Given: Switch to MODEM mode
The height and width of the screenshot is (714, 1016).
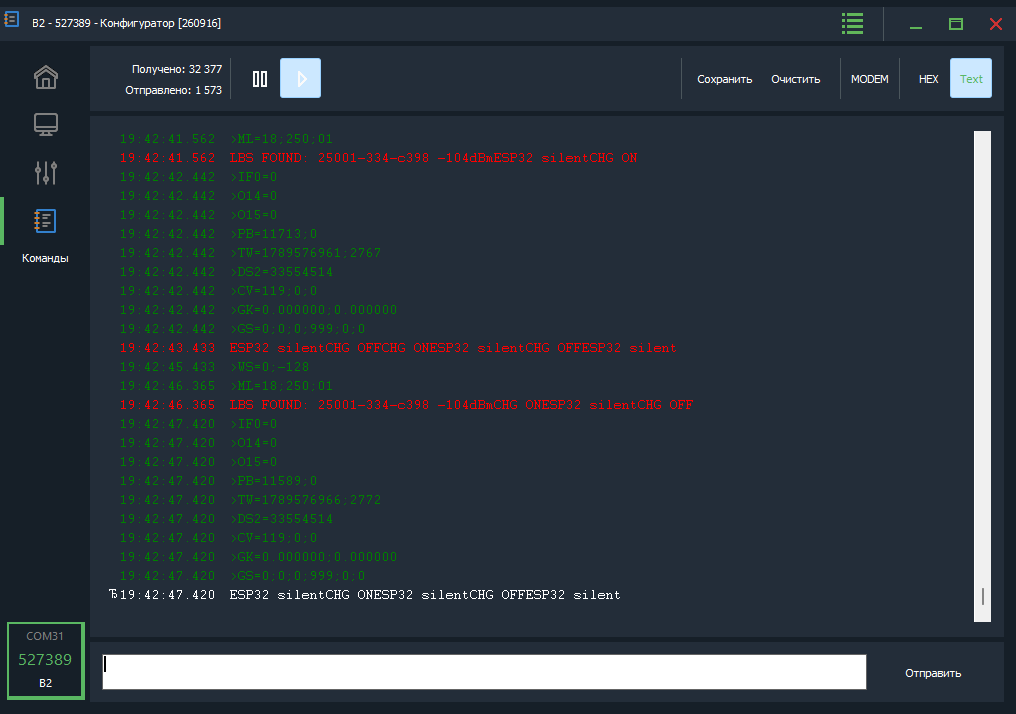Looking at the screenshot, I should tap(870, 79).
